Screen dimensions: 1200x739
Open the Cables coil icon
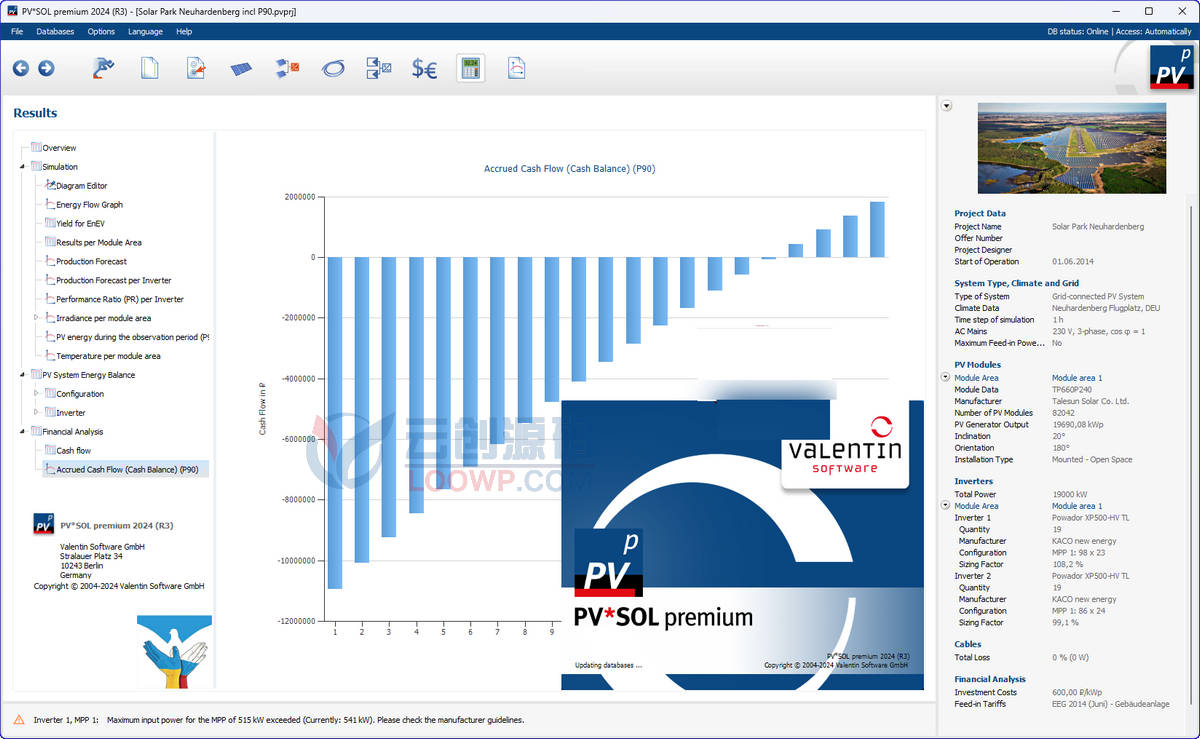click(x=333, y=68)
